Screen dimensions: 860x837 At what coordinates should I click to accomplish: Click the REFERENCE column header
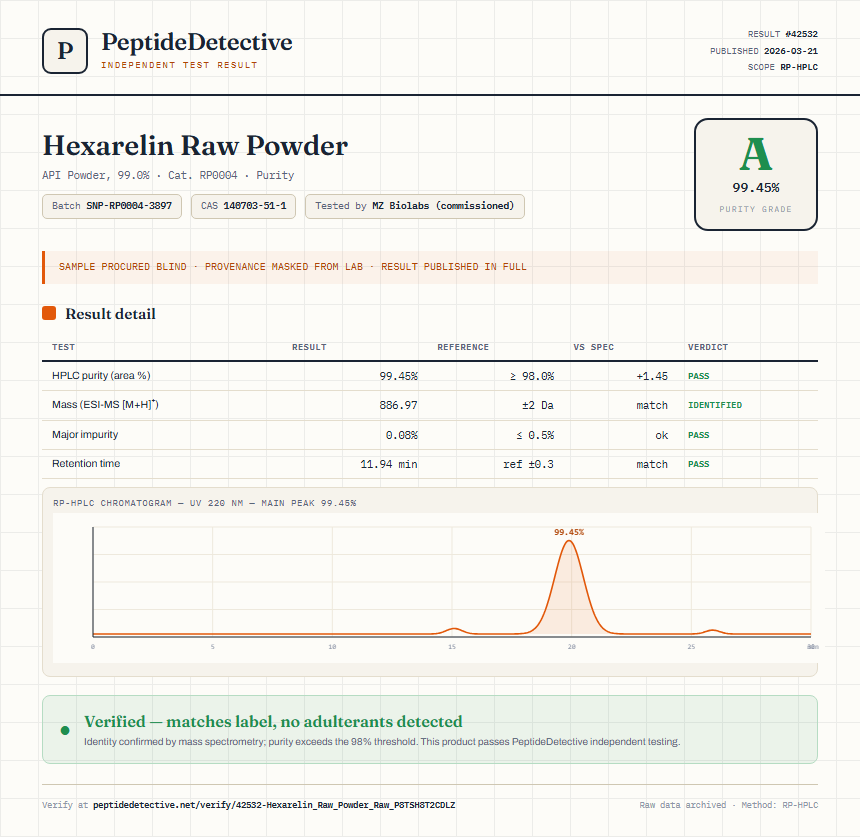463,347
